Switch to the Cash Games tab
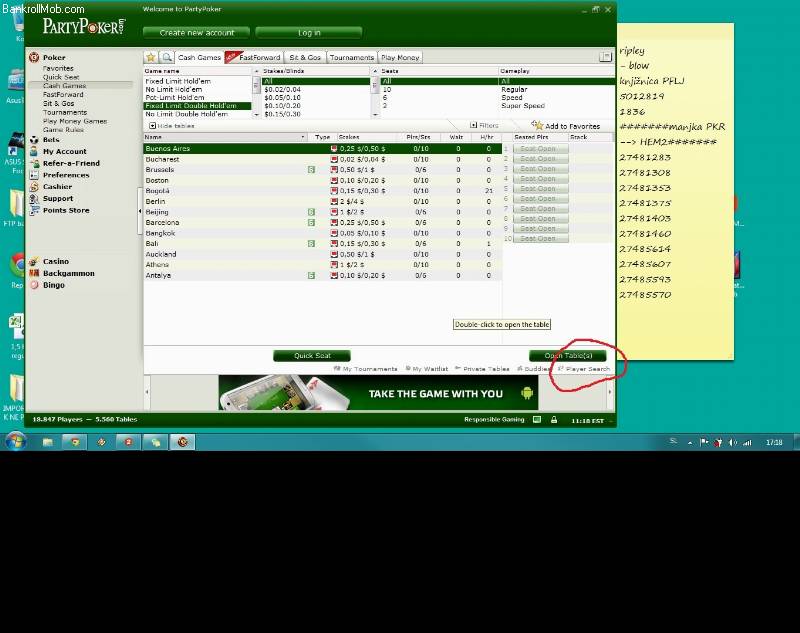Viewport: 800px width, 633px height. click(x=199, y=57)
